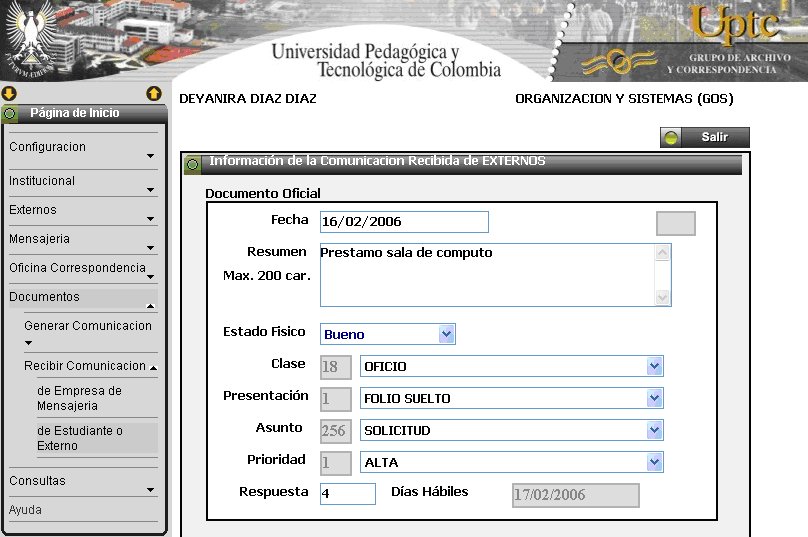This screenshot has height=537, width=808.
Task: Click the Uptc logo in banner
Action: [735, 24]
